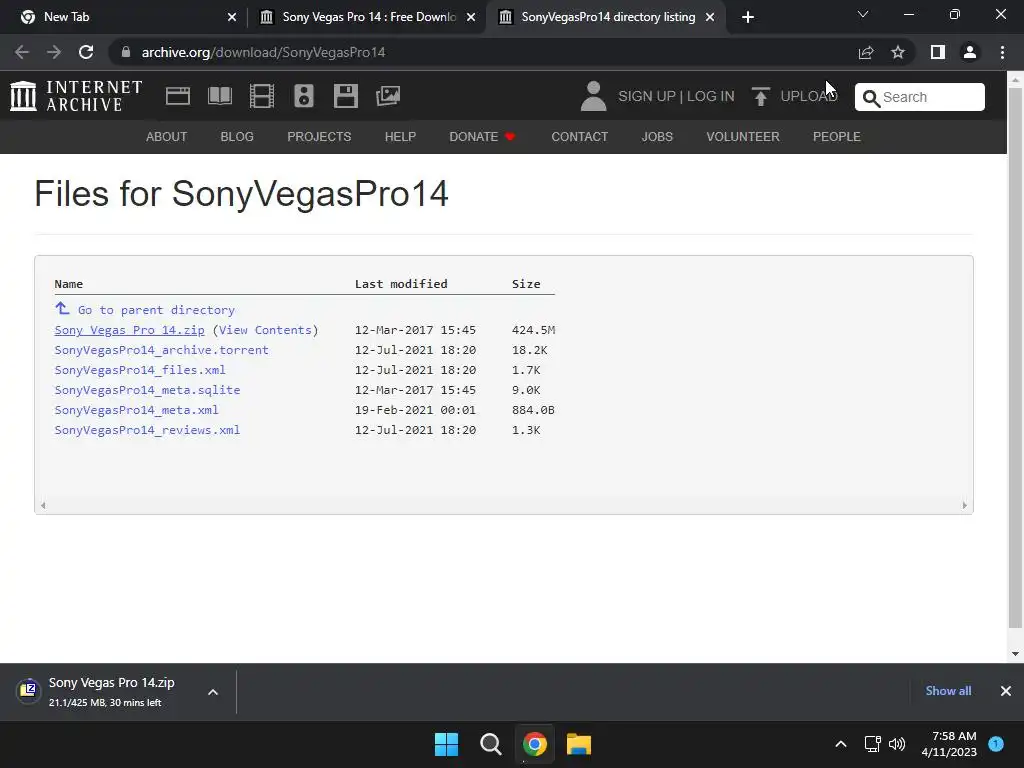The height and width of the screenshot is (768, 1024).
Task: Click Go to parent directory link
Action: [x=156, y=310]
